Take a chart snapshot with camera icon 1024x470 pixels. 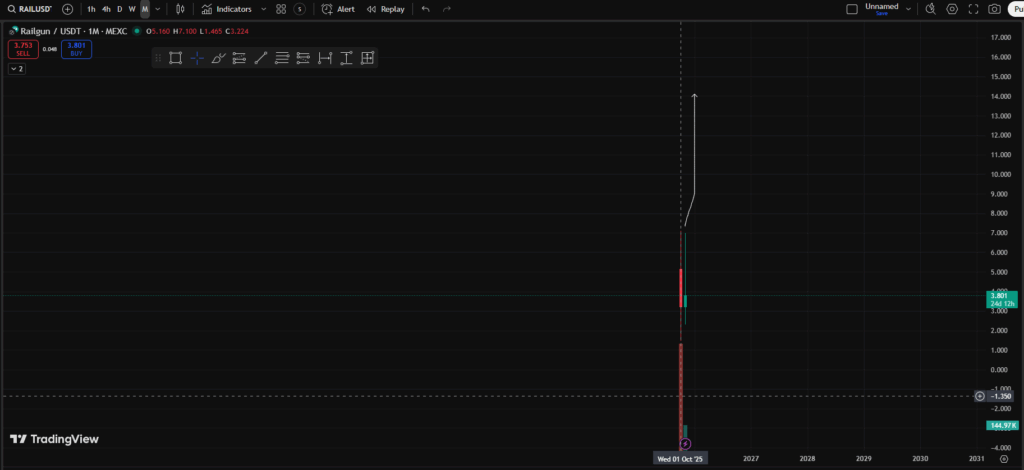coord(994,9)
